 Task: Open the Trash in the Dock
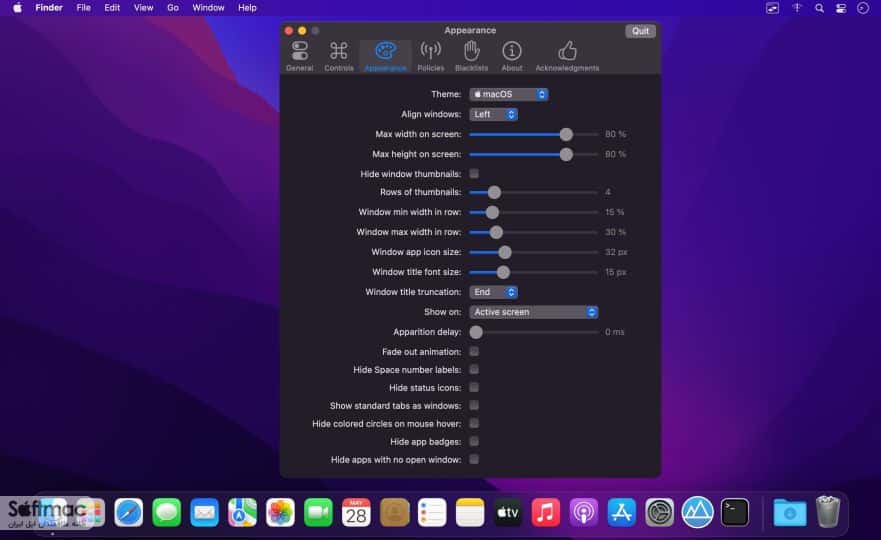tap(828, 511)
